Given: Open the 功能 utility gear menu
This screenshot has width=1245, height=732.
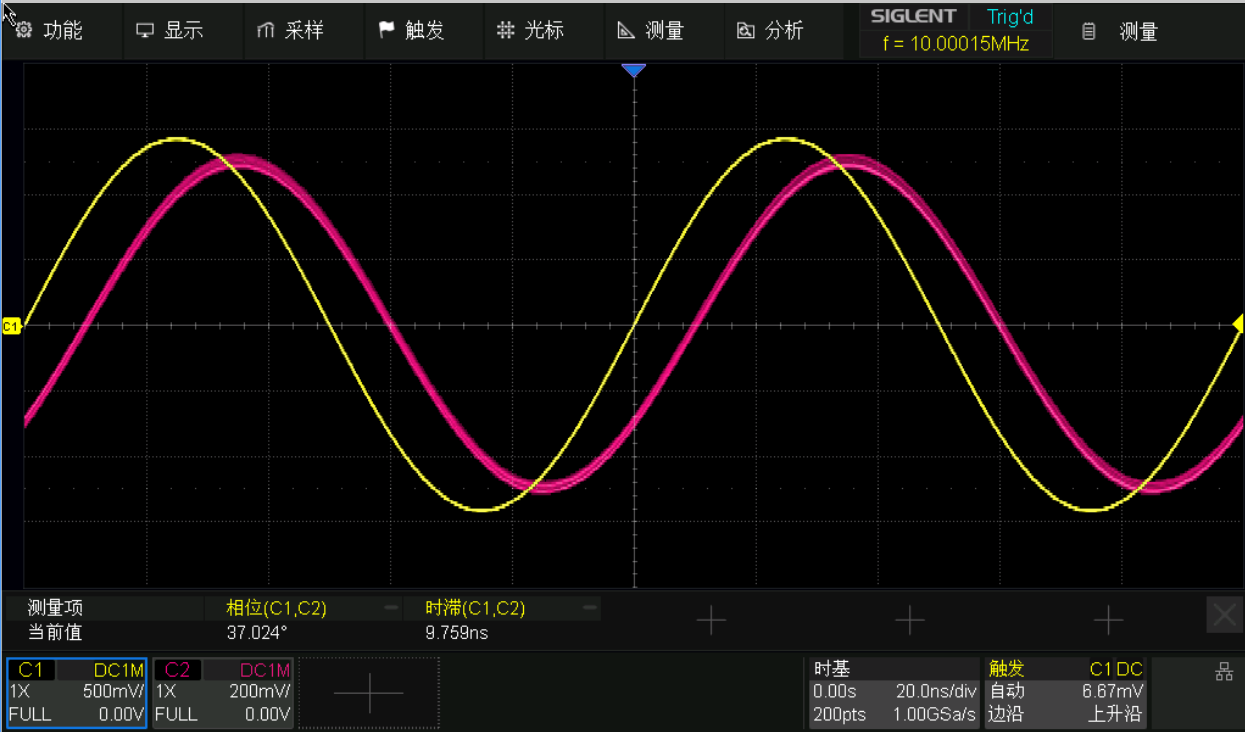Looking at the screenshot, I should [50, 30].
